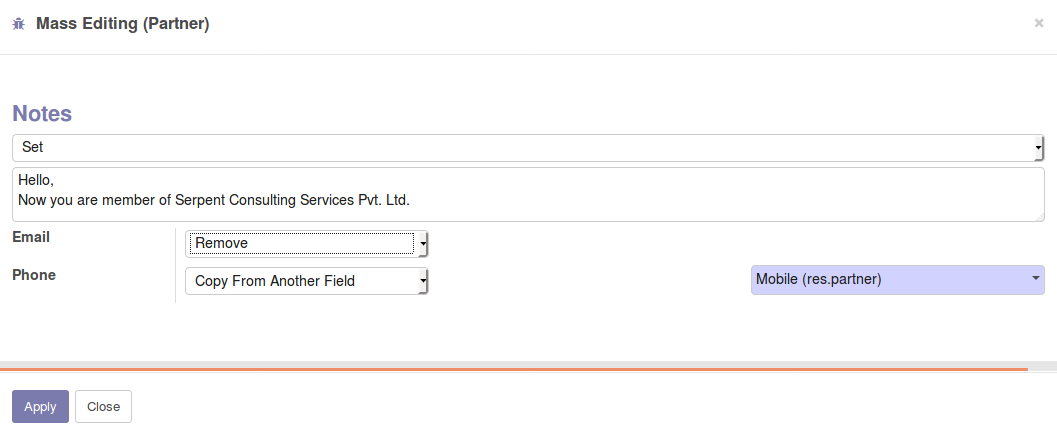Click the "Mass Editing (Partner)" title
The height and width of the screenshot is (434, 1057).
123,24
